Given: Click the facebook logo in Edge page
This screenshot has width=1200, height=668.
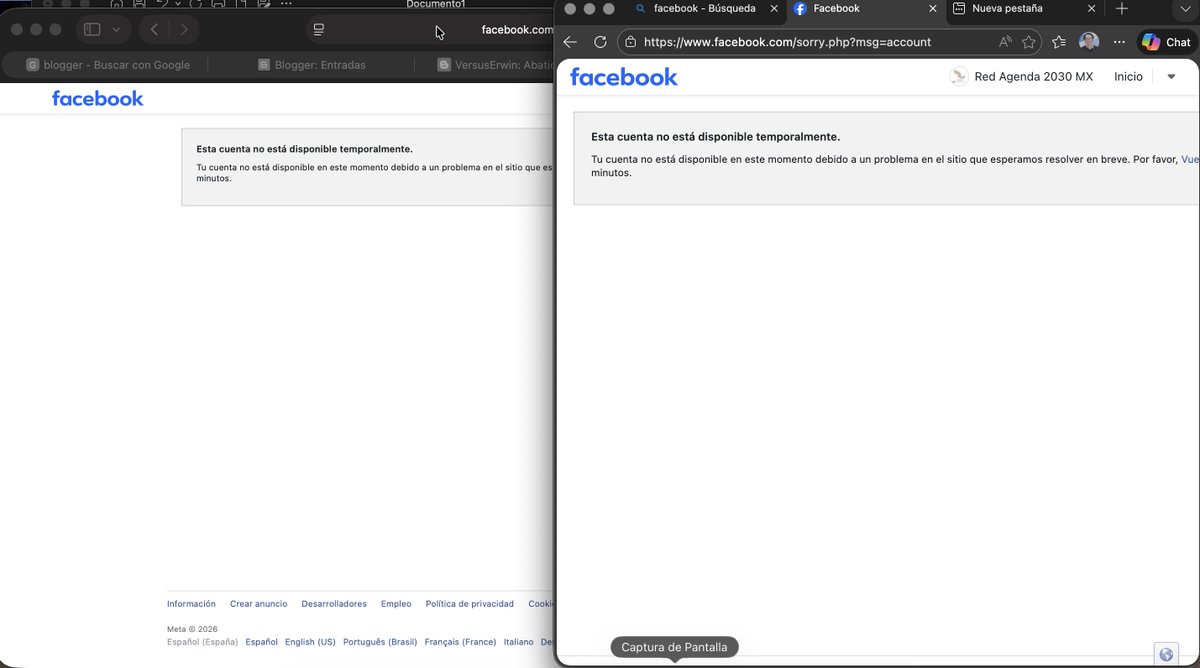Looking at the screenshot, I should point(624,77).
